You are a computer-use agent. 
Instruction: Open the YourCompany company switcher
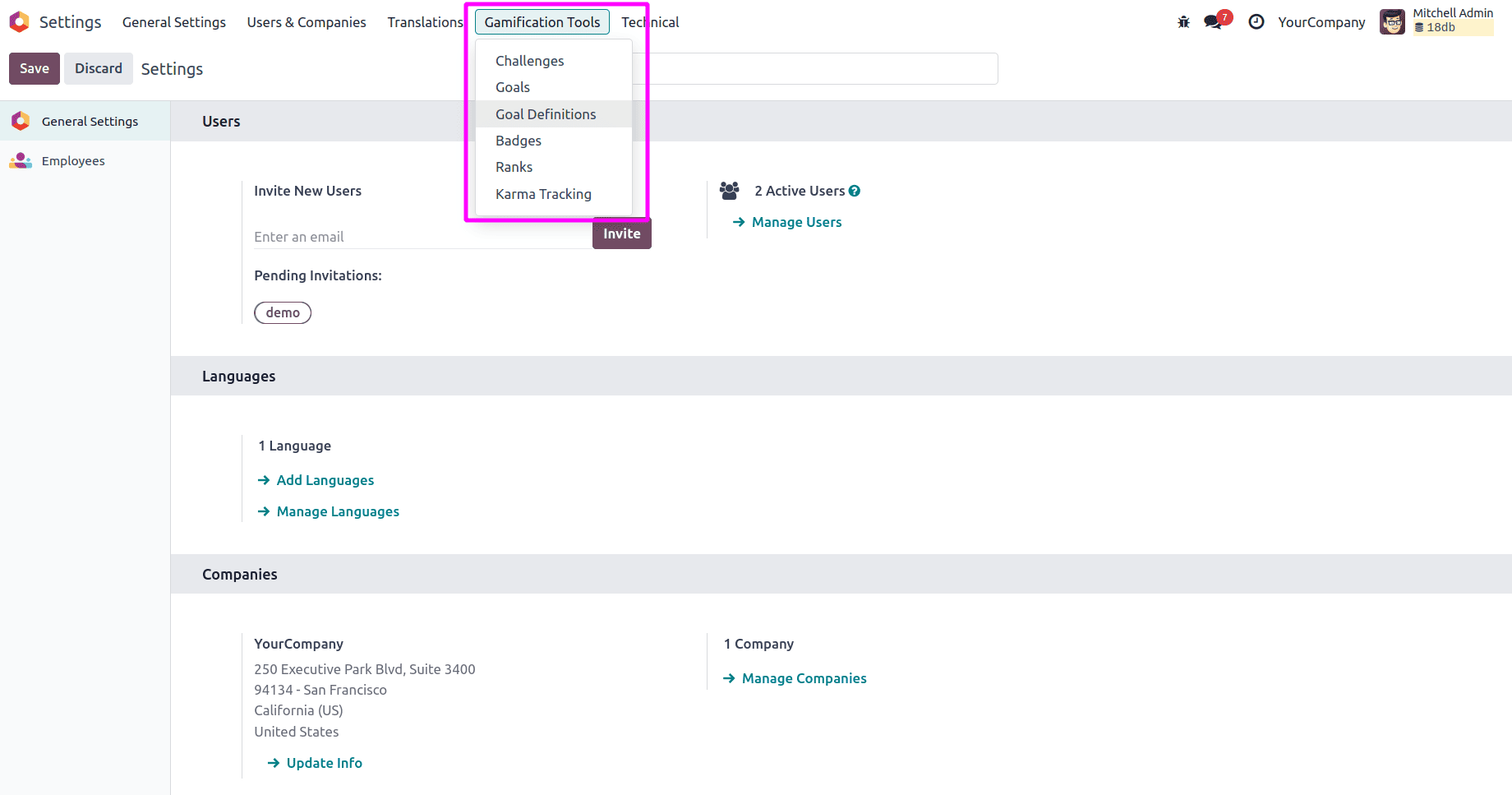(1321, 22)
